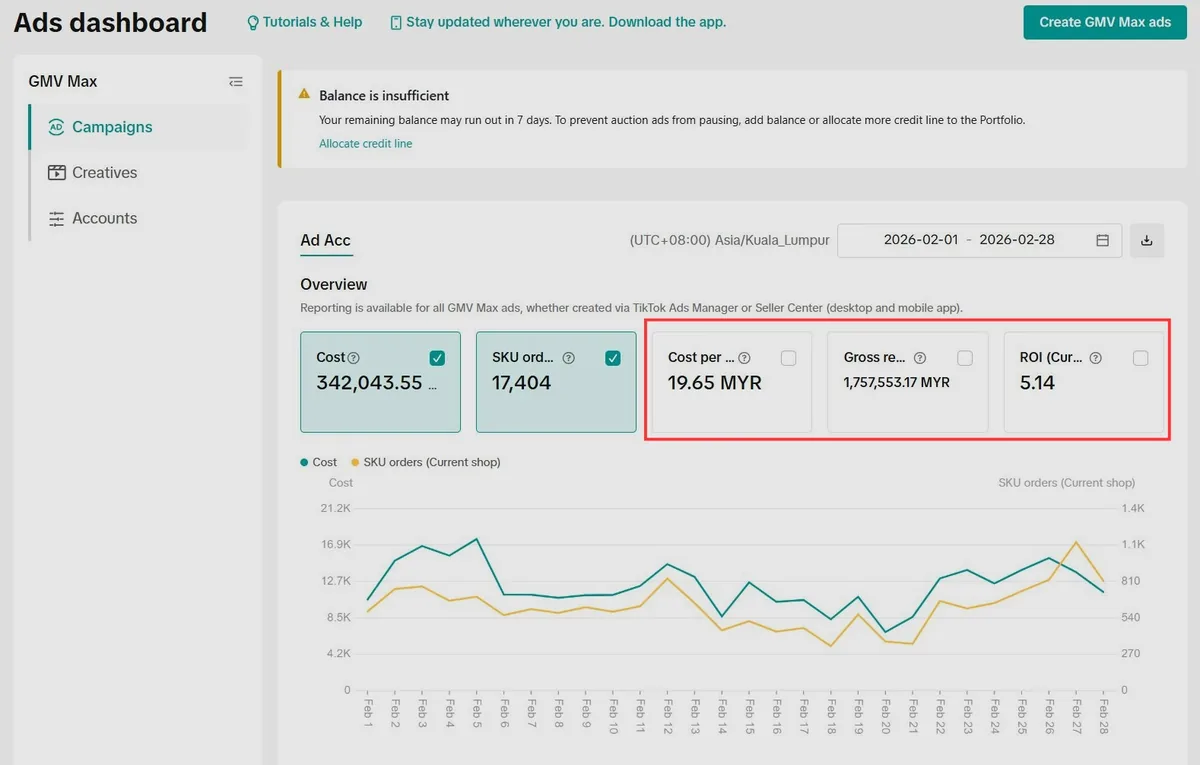Click the ROI value 5.14
Viewport: 1200px width, 765px height.
(1037, 383)
